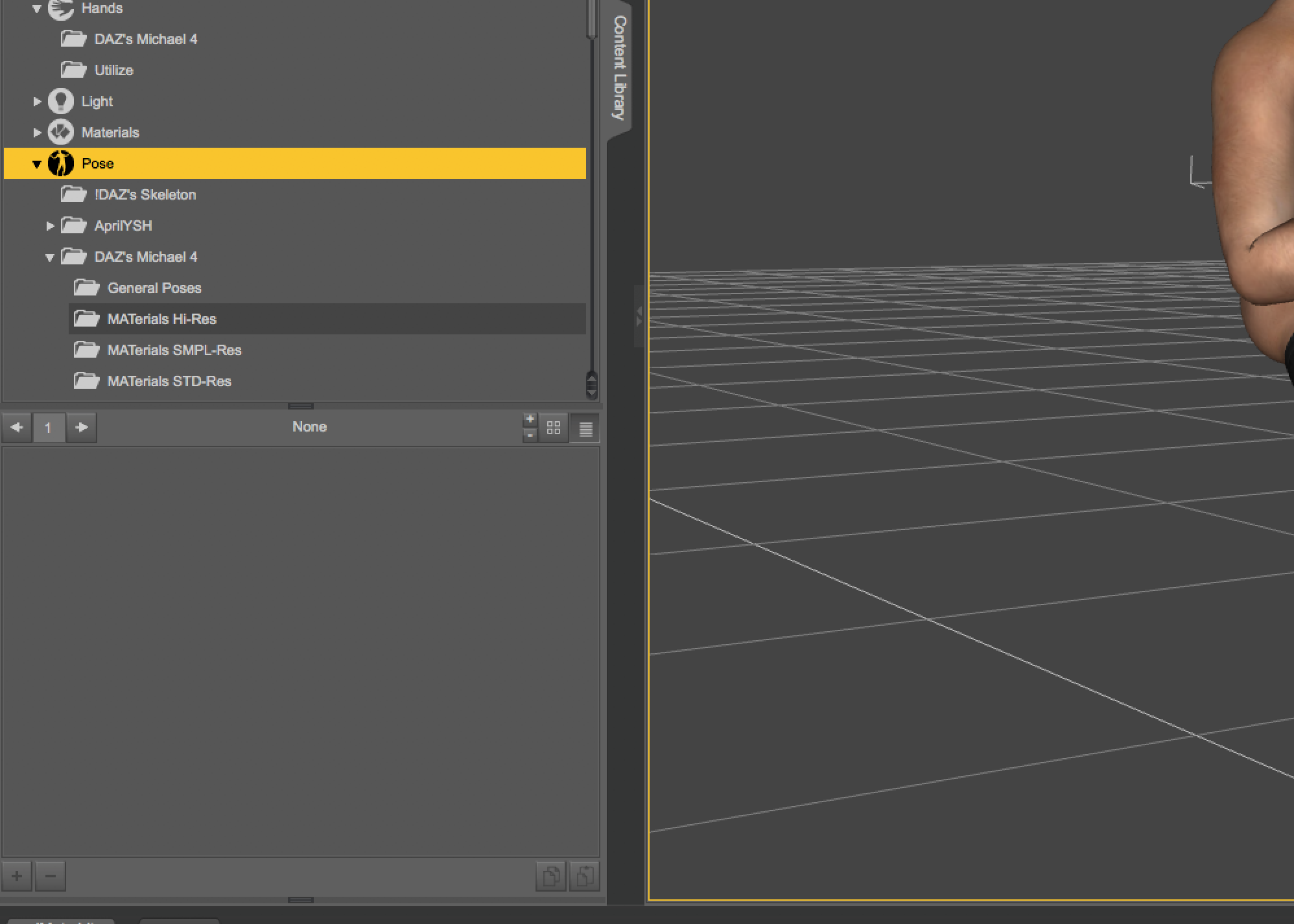
Task: Switch to grid thumbnail view
Action: coord(554,428)
